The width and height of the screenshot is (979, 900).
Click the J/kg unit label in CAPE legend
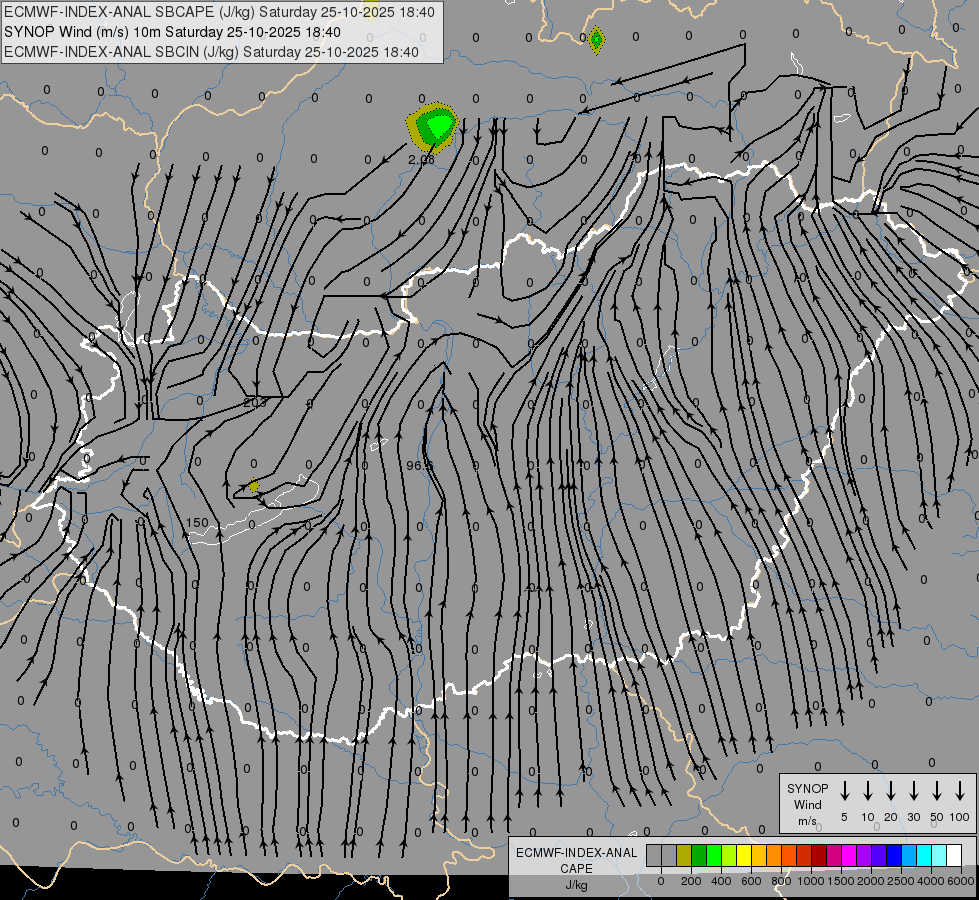[576, 885]
